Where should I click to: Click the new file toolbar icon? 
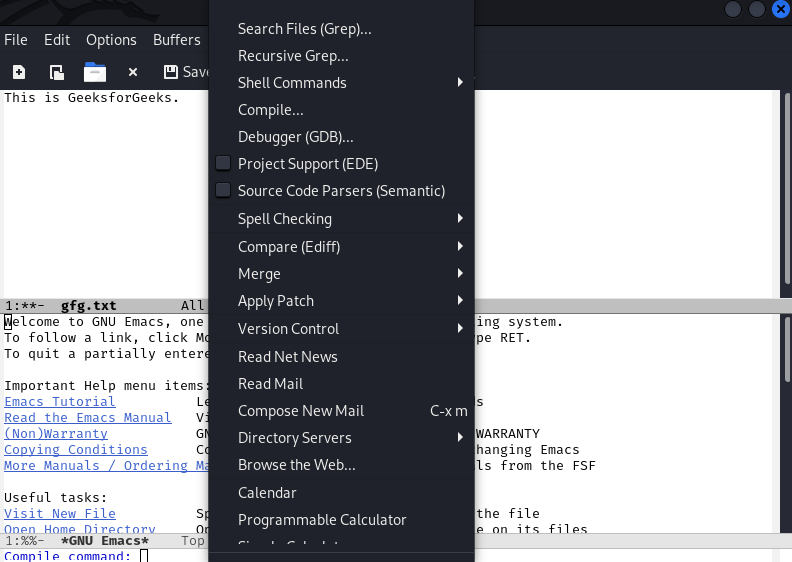[18, 72]
